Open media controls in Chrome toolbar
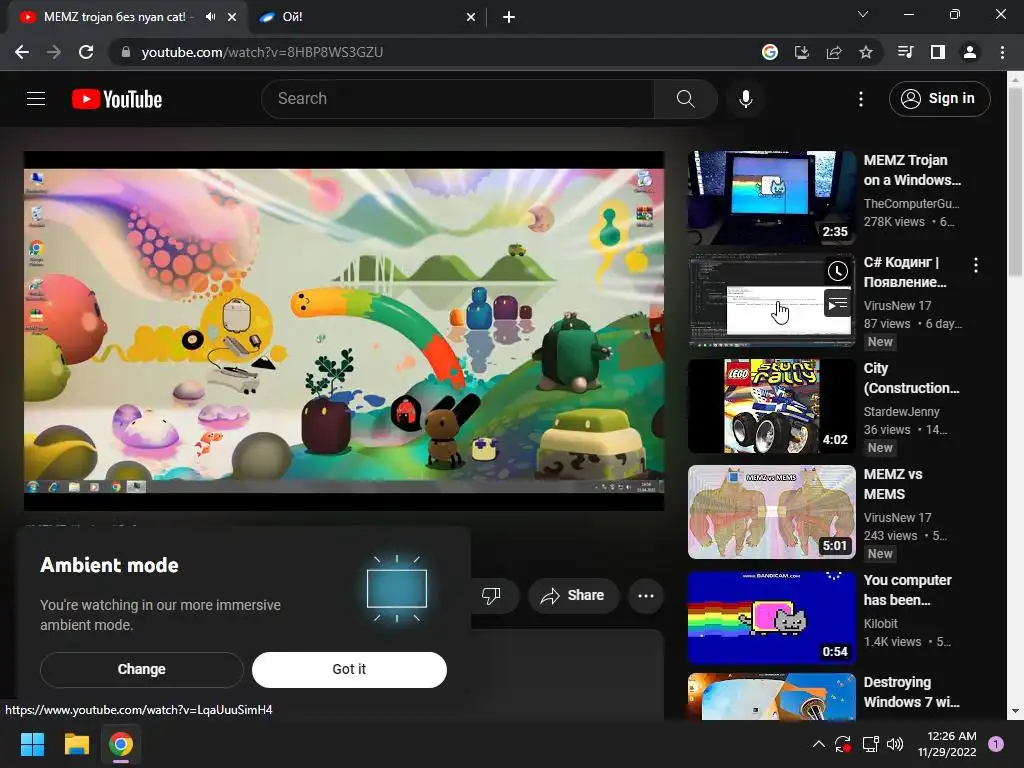1024x768 pixels. (905, 52)
